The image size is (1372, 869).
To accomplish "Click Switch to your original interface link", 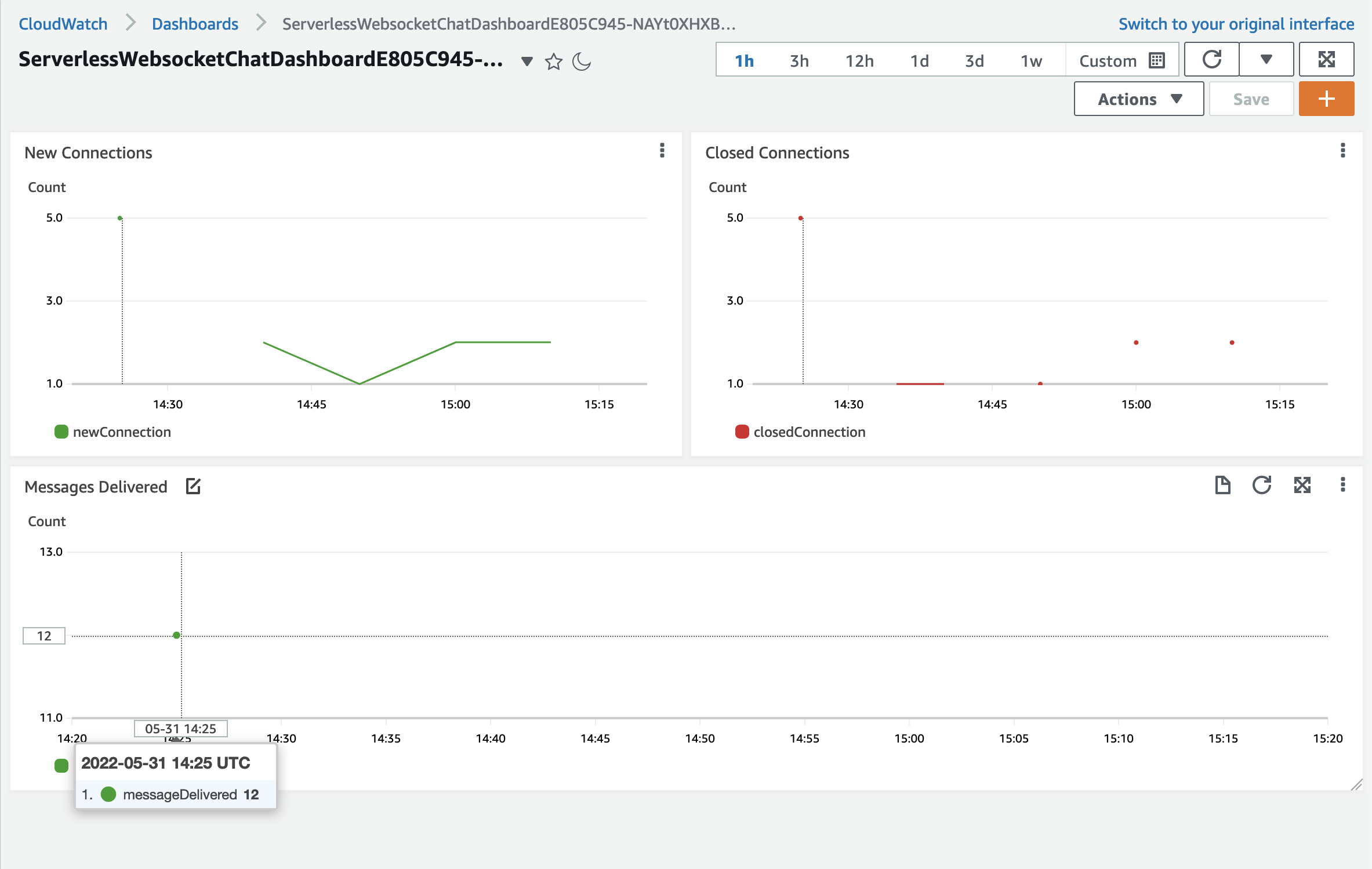I will click(1236, 24).
